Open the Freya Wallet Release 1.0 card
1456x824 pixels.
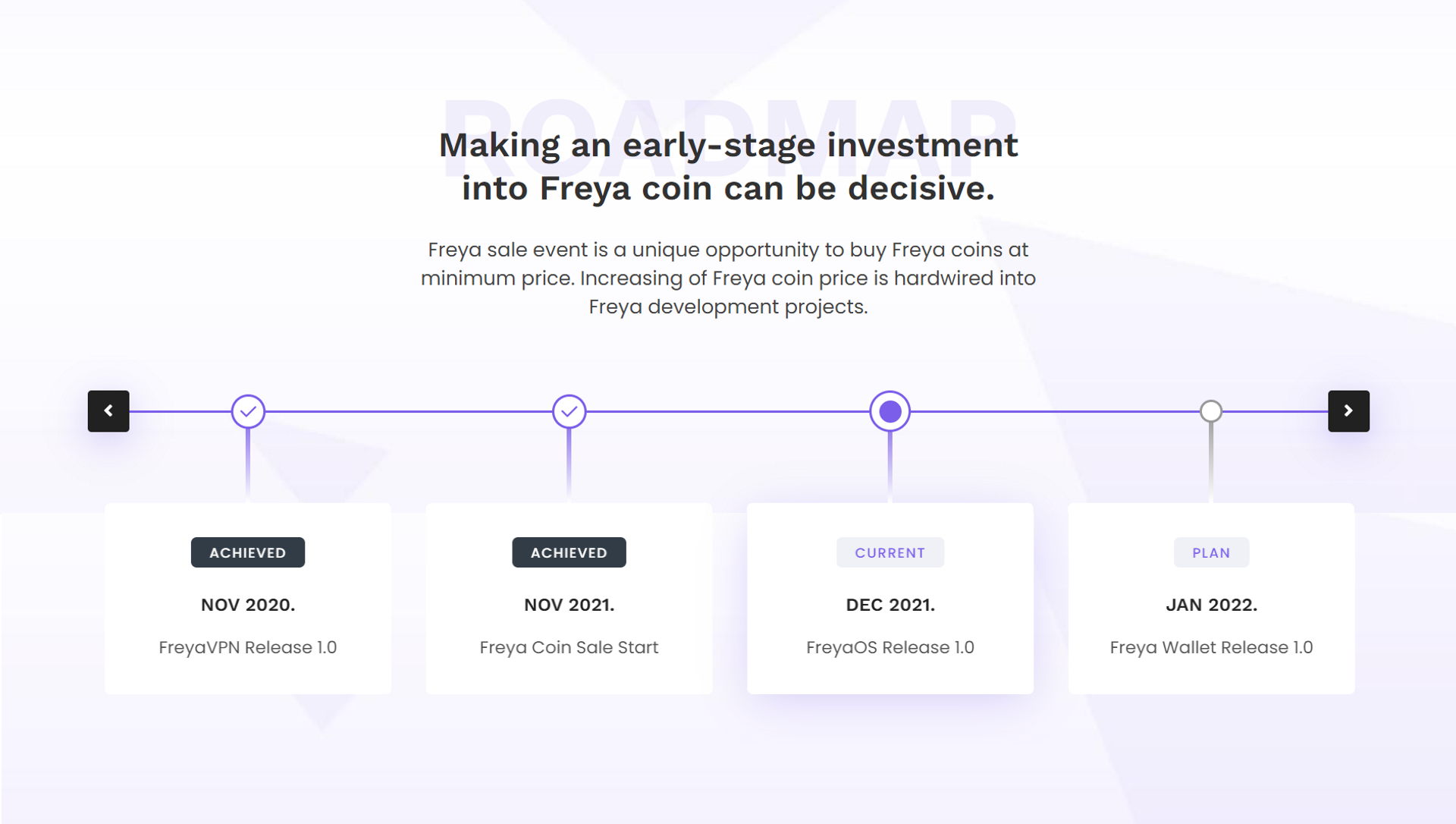1211,599
